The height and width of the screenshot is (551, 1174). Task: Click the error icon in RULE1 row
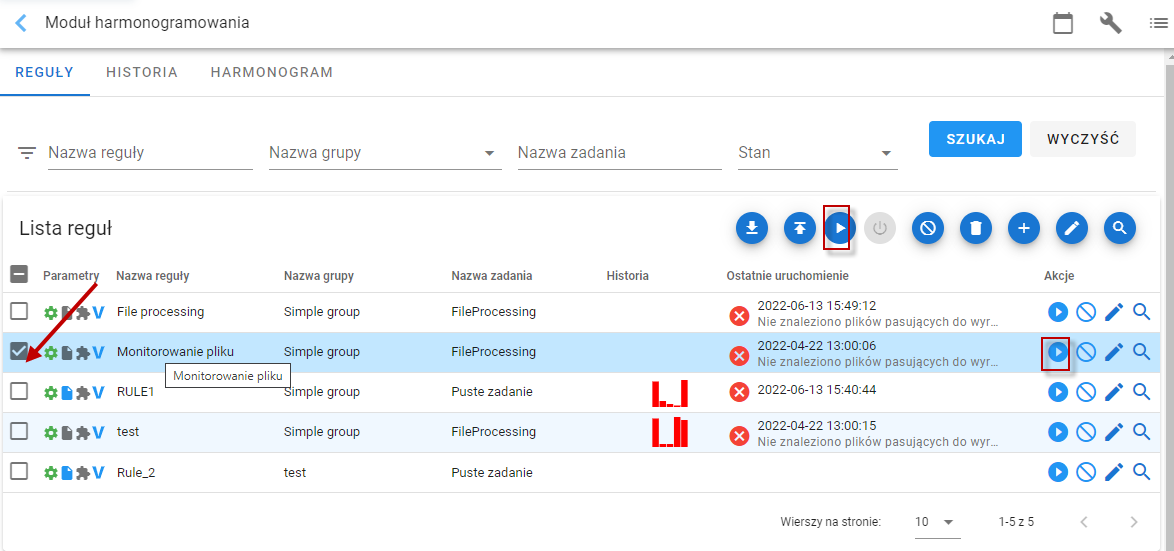coord(739,392)
